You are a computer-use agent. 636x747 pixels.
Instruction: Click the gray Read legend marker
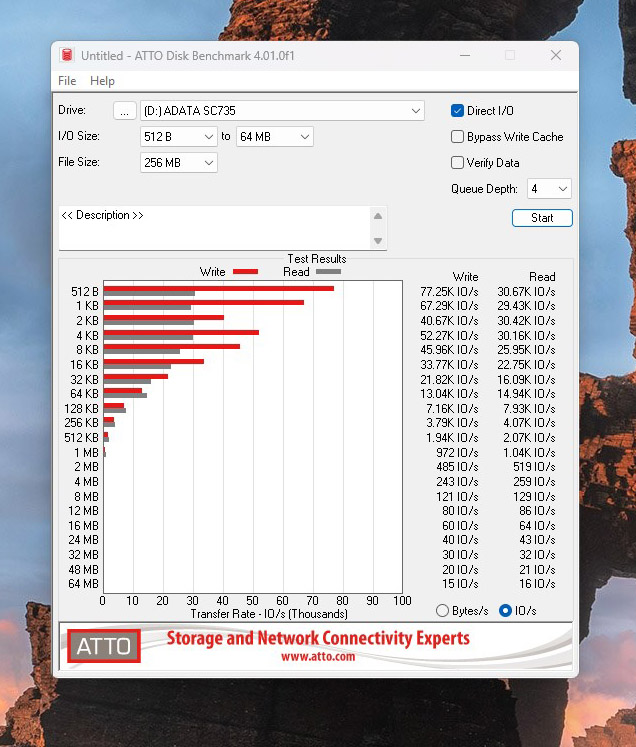[328, 272]
